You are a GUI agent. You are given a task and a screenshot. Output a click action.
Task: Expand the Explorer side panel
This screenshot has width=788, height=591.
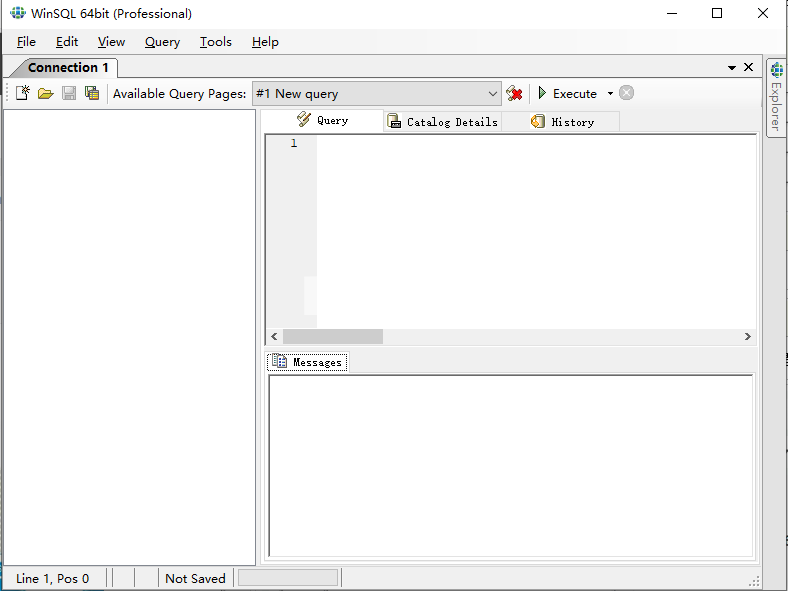click(776, 97)
